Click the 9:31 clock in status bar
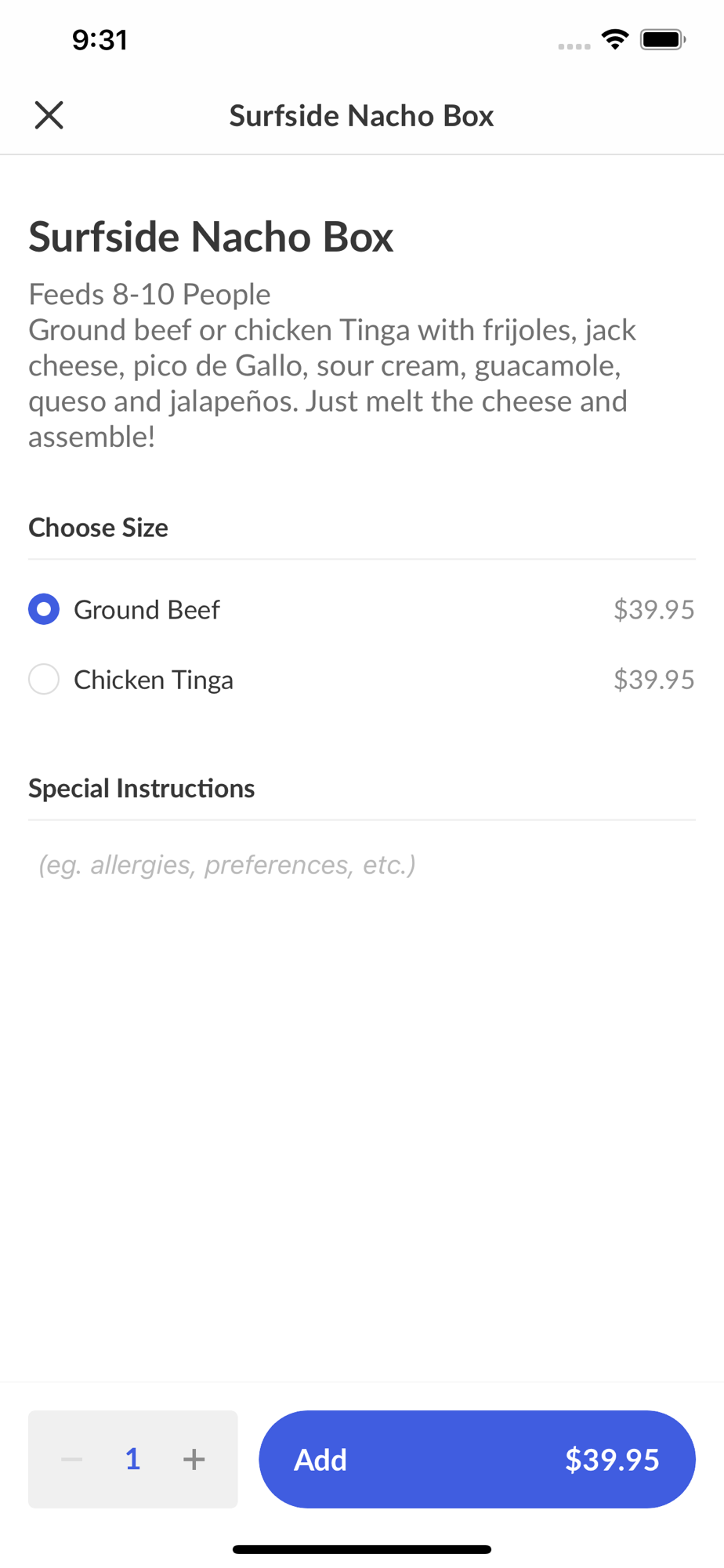 click(100, 40)
